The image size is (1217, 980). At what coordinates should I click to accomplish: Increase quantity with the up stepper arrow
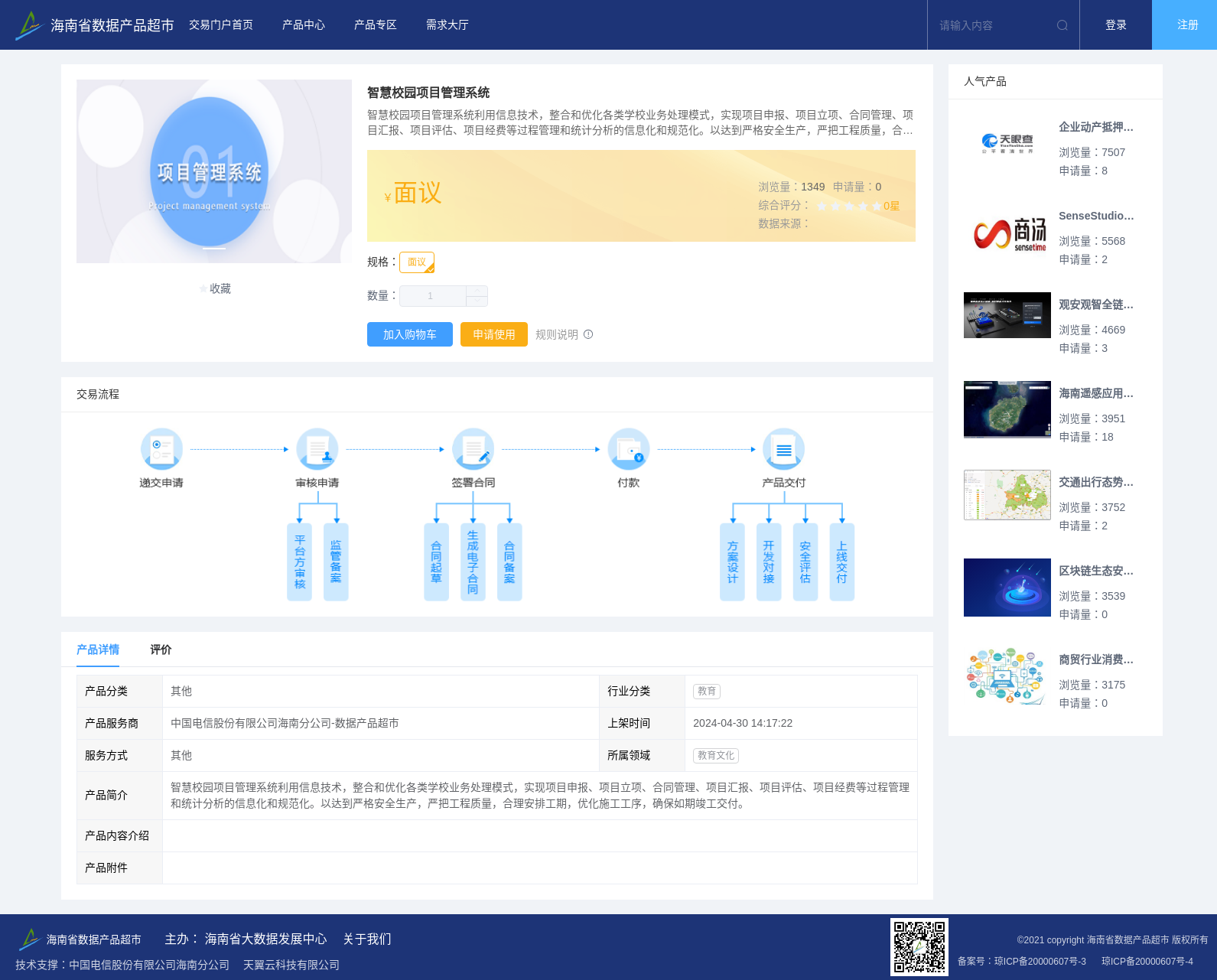click(x=477, y=291)
